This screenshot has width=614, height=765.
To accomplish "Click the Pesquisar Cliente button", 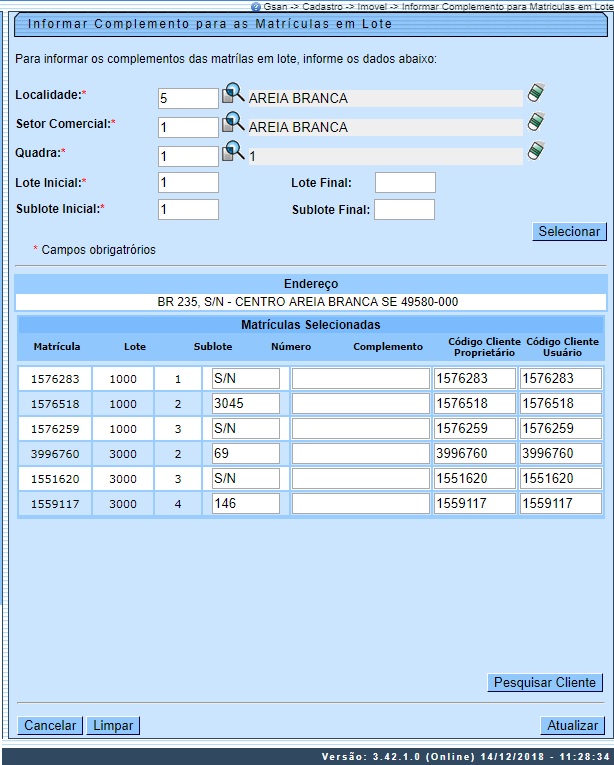I will coord(546,683).
